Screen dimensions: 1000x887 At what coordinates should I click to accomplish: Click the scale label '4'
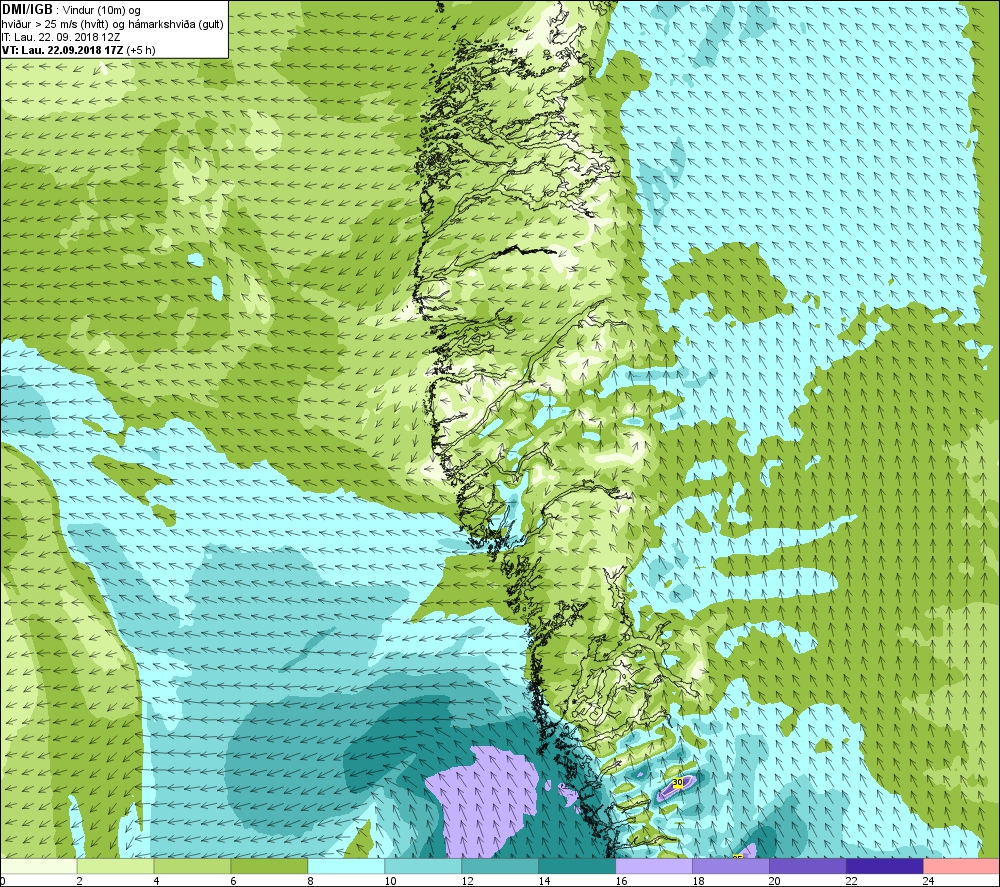coord(156,881)
